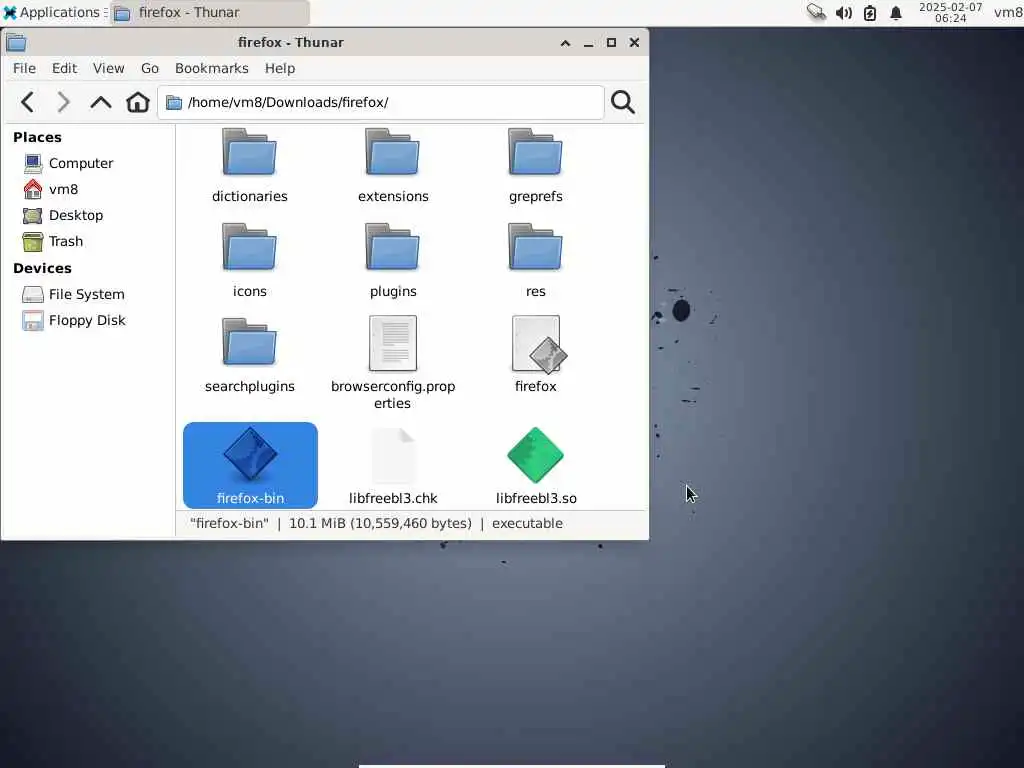Select the icons folder
The height and width of the screenshot is (768, 1024).
[x=249, y=261]
